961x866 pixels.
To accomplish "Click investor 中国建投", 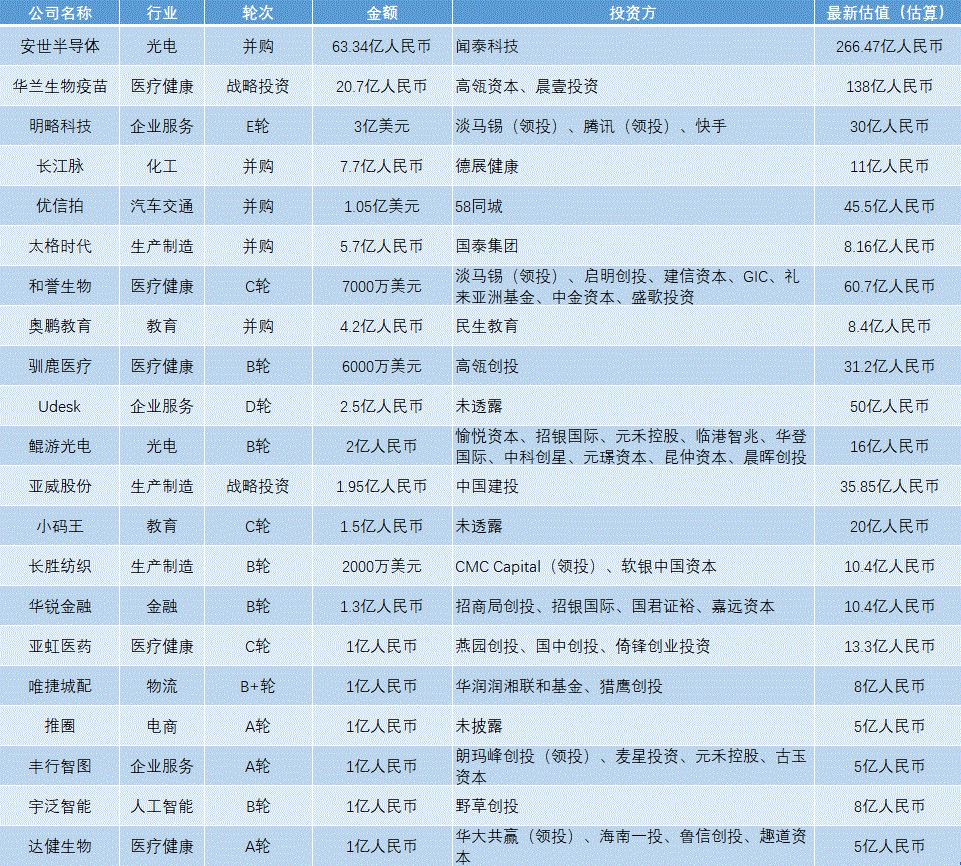I will tap(487, 485).
